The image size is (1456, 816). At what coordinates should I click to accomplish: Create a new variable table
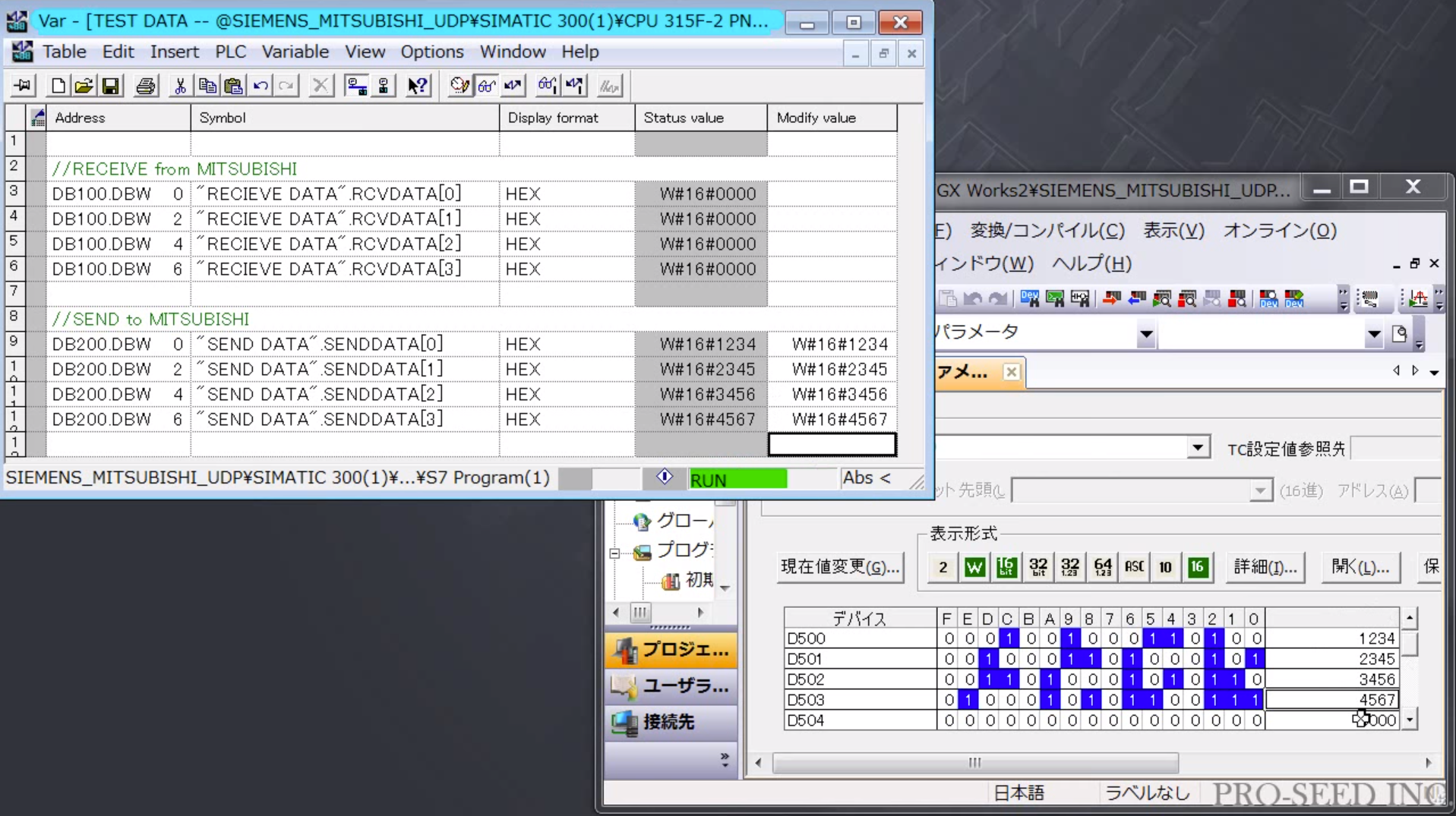(x=58, y=86)
